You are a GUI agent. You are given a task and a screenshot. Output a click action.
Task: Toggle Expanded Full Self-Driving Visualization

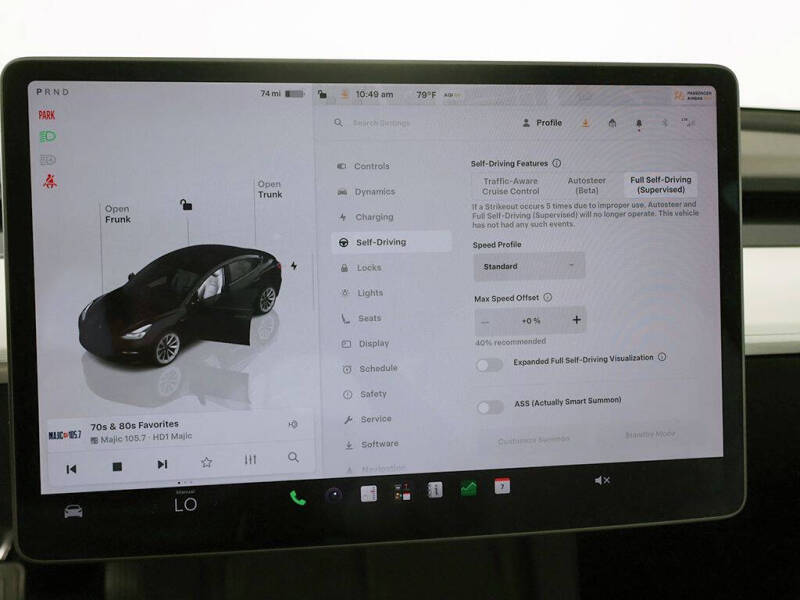pyautogui.click(x=489, y=365)
